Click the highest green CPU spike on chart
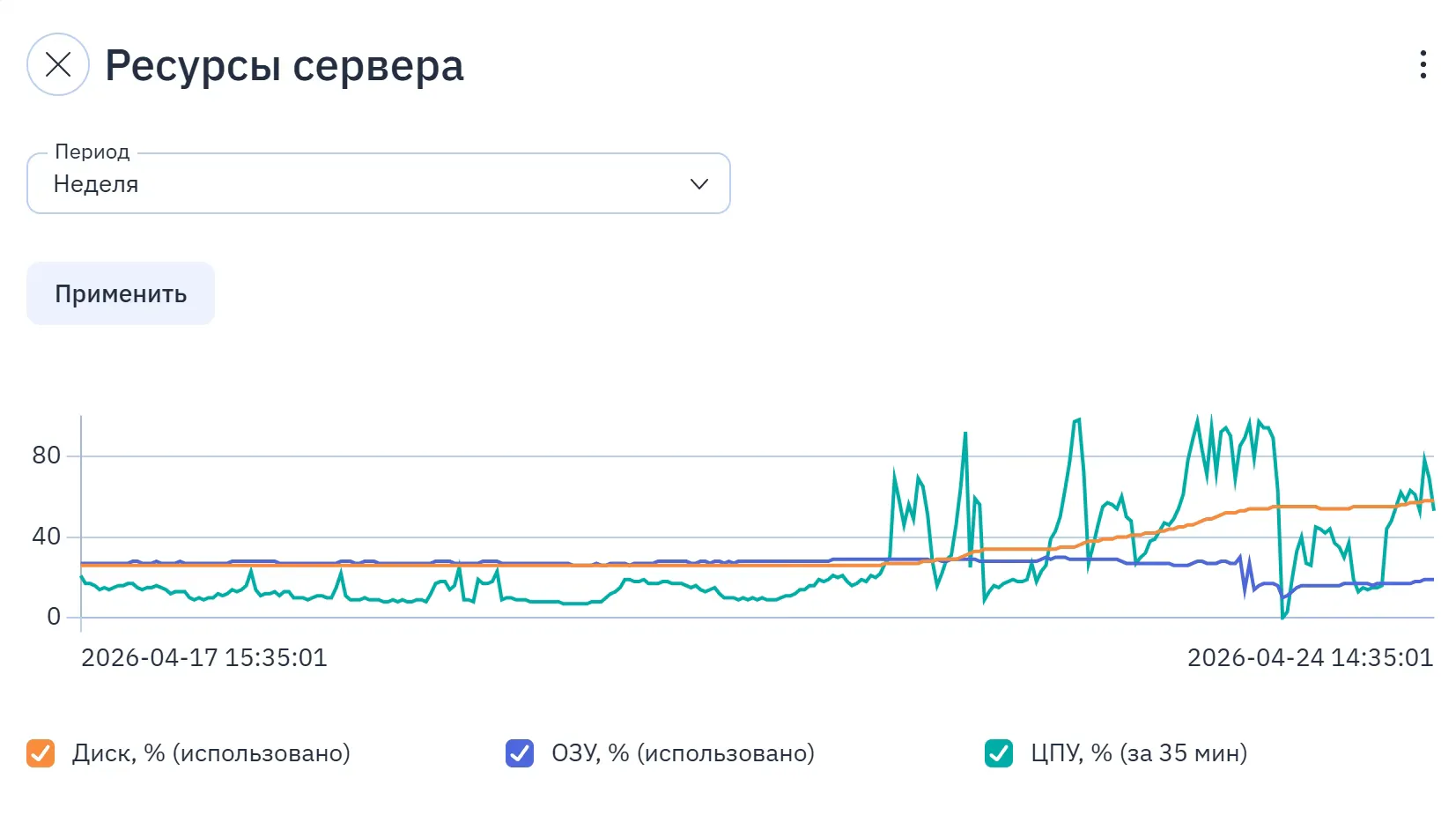1456x815 pixels. pyautogui.click(x=1197, y=419)
